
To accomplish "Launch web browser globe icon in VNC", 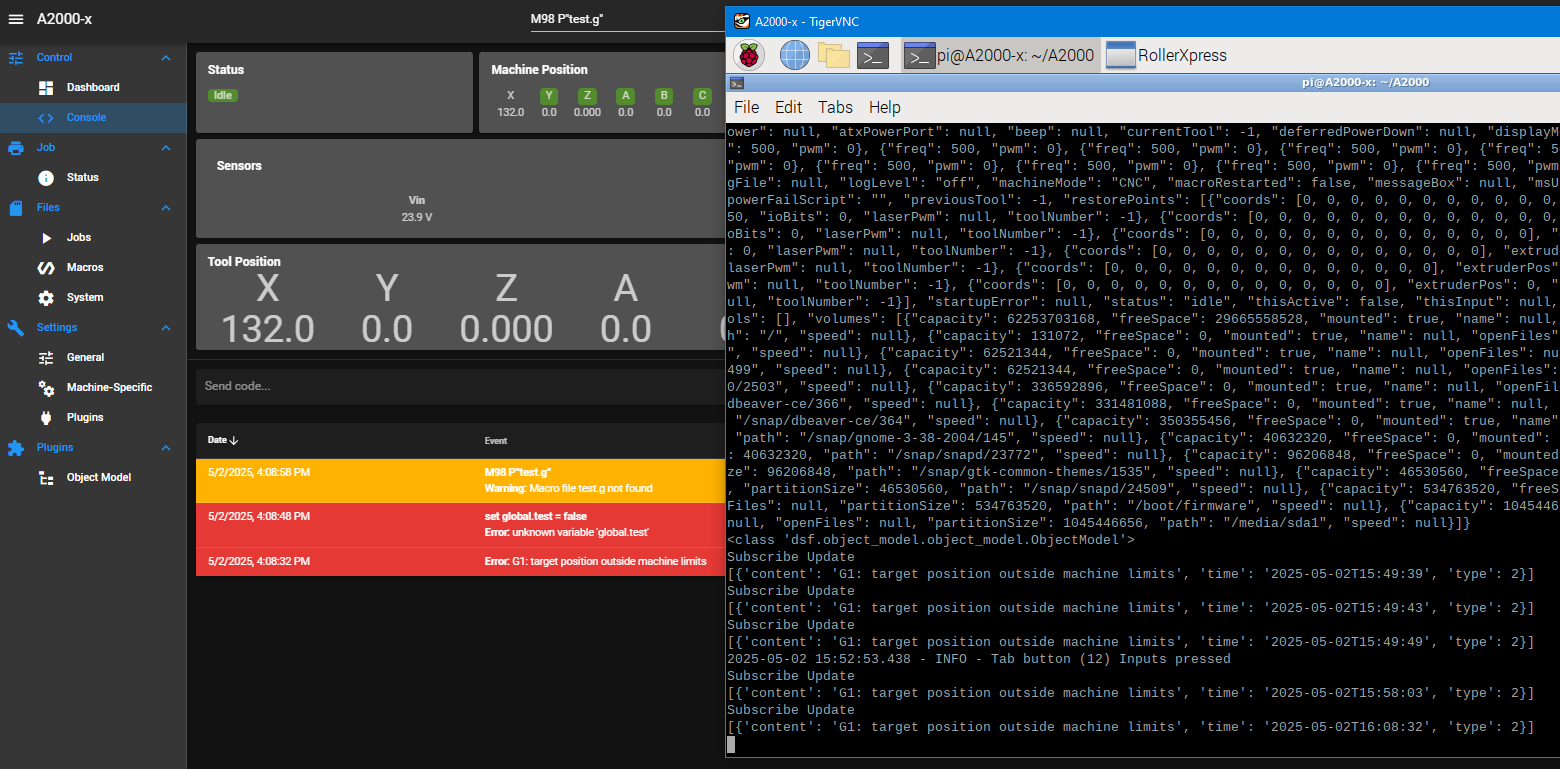I will [795, 55].
